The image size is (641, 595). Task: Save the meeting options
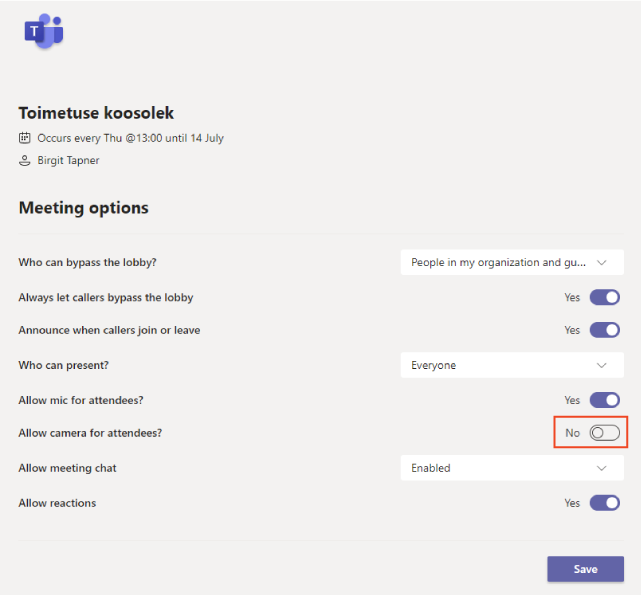(585, 569)
